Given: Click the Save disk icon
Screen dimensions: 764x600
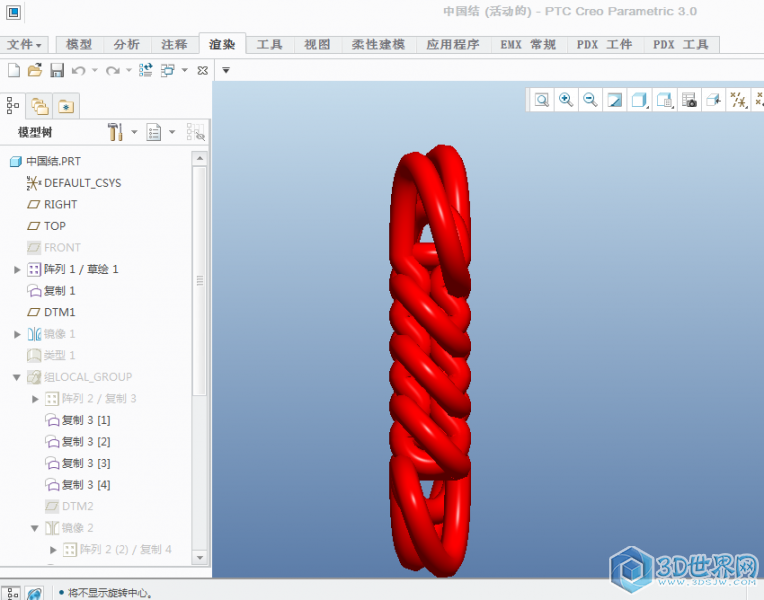Looking at the screenshot, I should click(57, 70).
